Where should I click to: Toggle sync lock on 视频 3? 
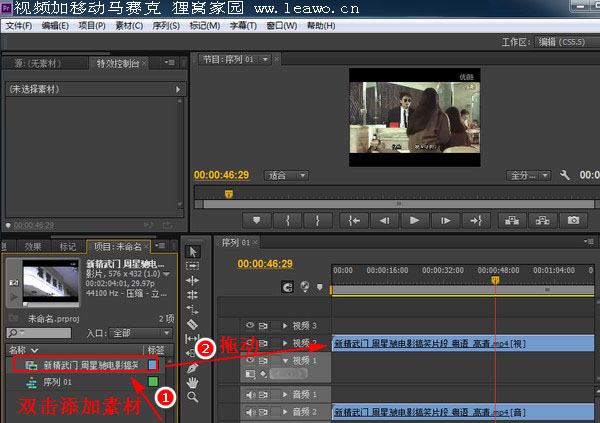coord(263,326)
